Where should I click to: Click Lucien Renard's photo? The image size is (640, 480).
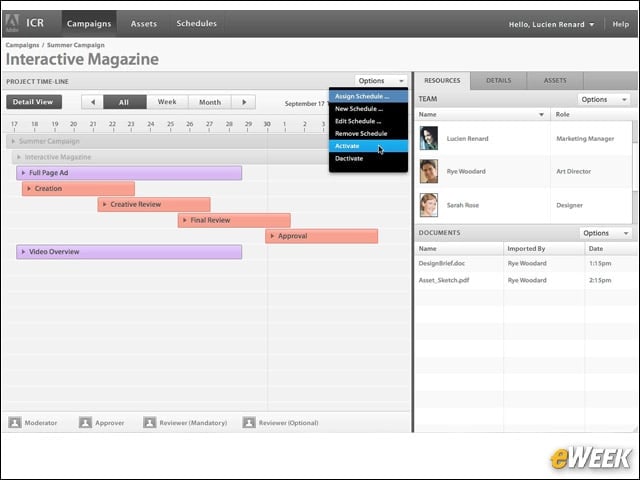point(429,138)
